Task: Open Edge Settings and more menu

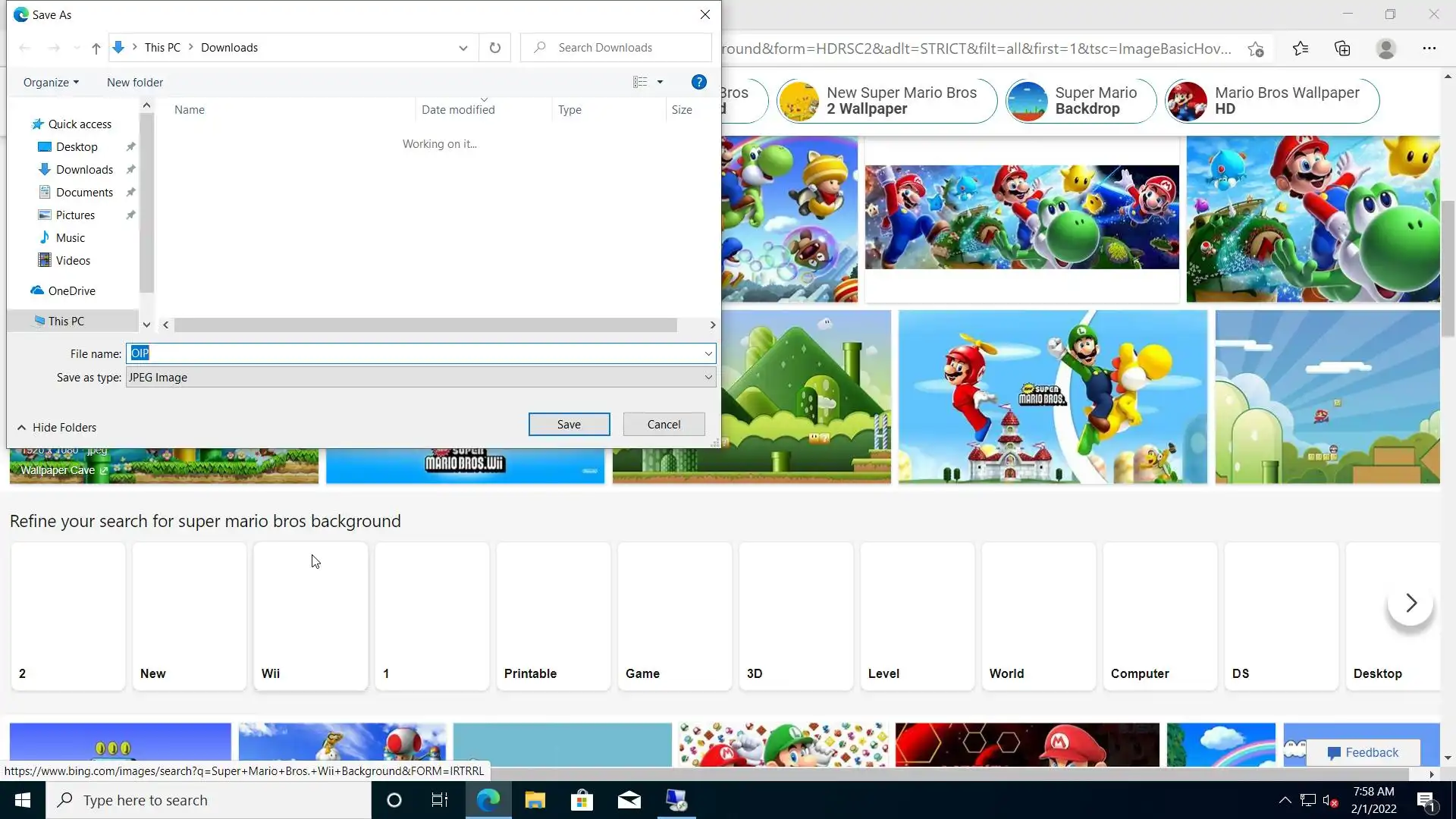Action: click(x=1429, y=49)
